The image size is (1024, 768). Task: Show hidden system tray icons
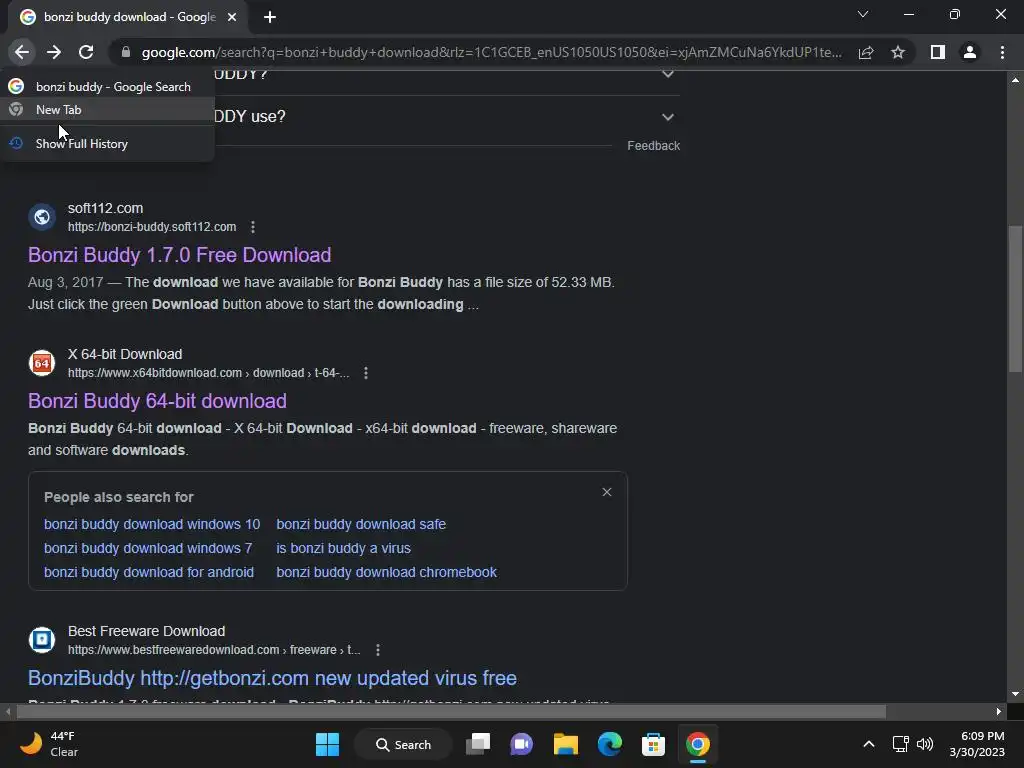869,744
